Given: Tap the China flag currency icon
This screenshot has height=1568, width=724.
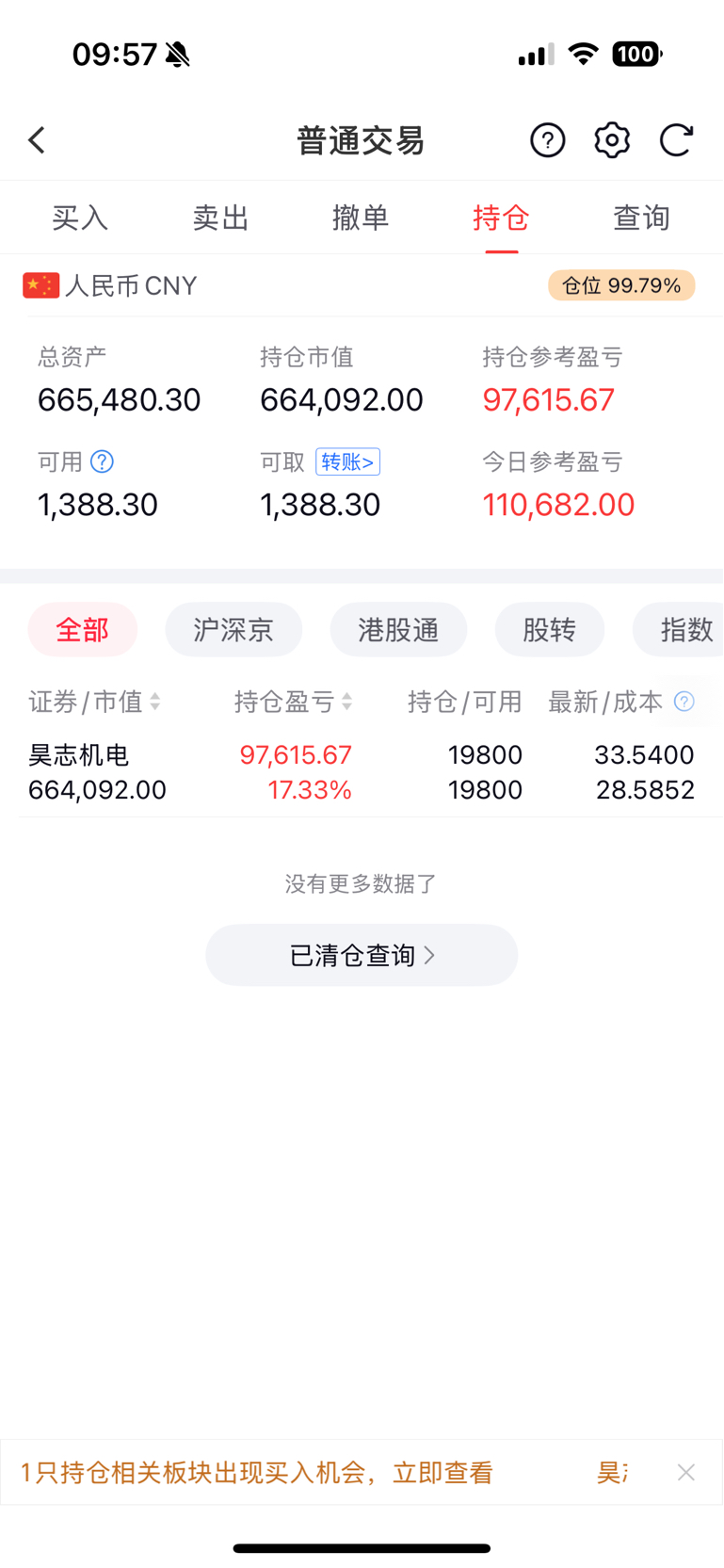Looking at the screenshot, I should [x=40, y=285].
